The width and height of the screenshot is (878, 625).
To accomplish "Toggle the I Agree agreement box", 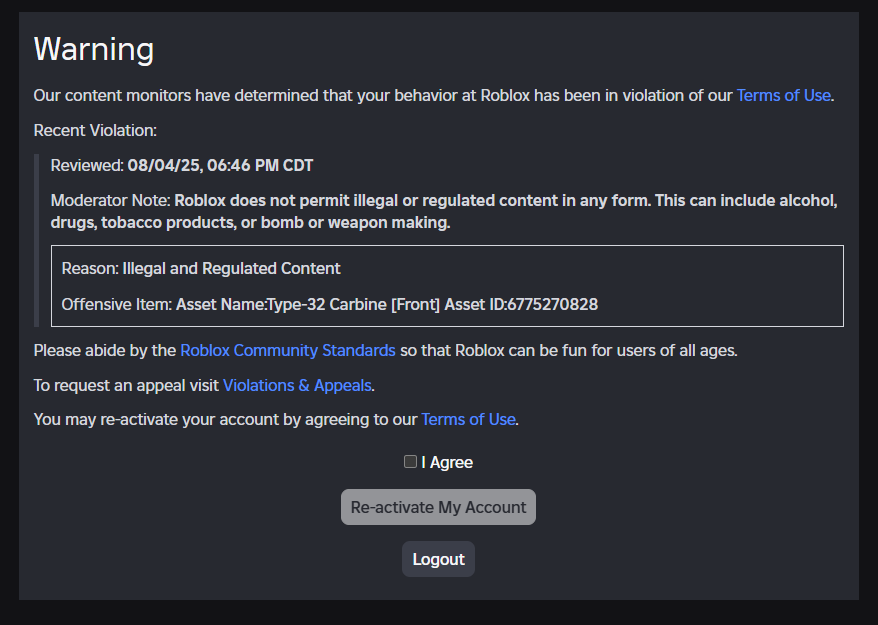I will tap(410, 461).
